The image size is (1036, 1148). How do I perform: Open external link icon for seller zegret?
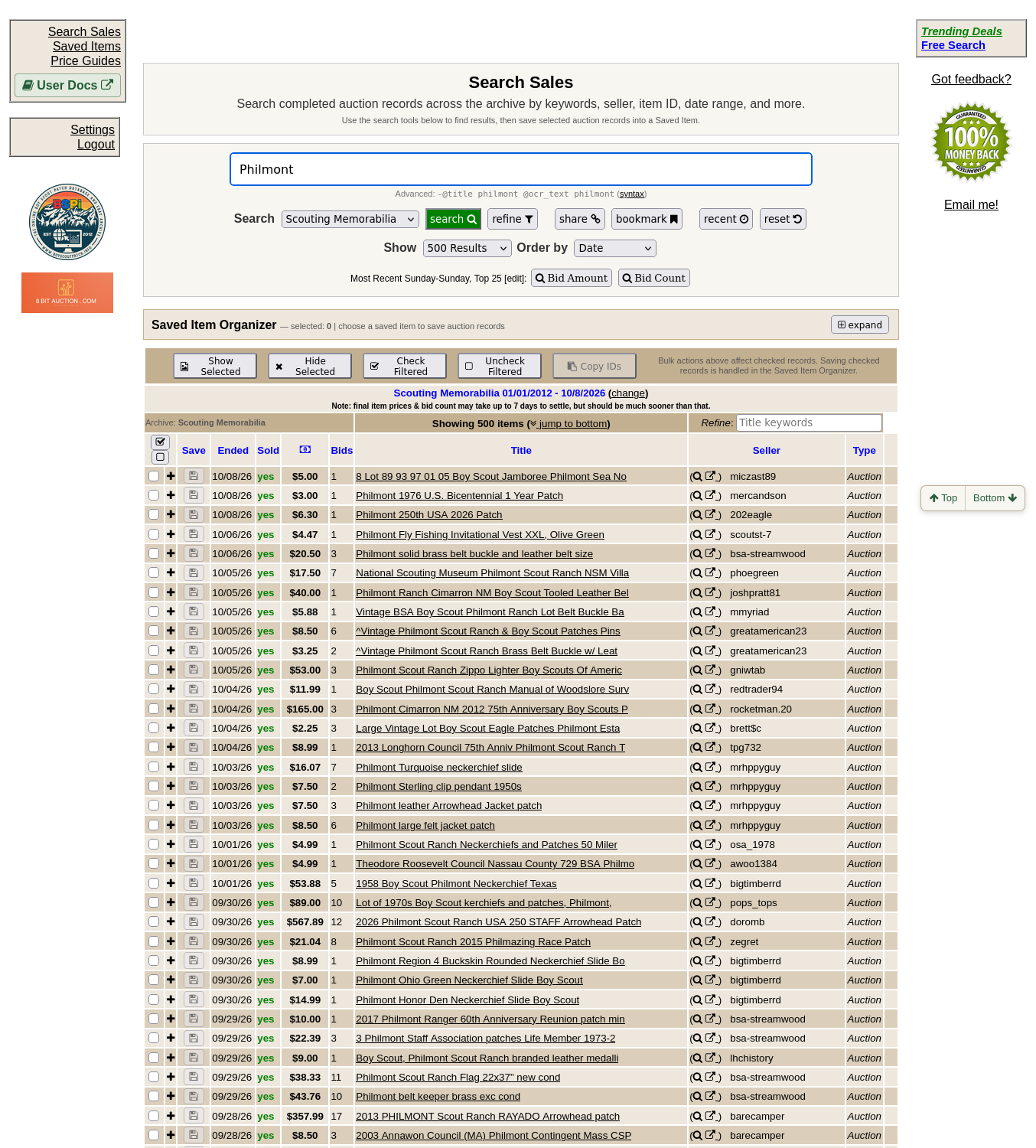click(x=710, y=941)
